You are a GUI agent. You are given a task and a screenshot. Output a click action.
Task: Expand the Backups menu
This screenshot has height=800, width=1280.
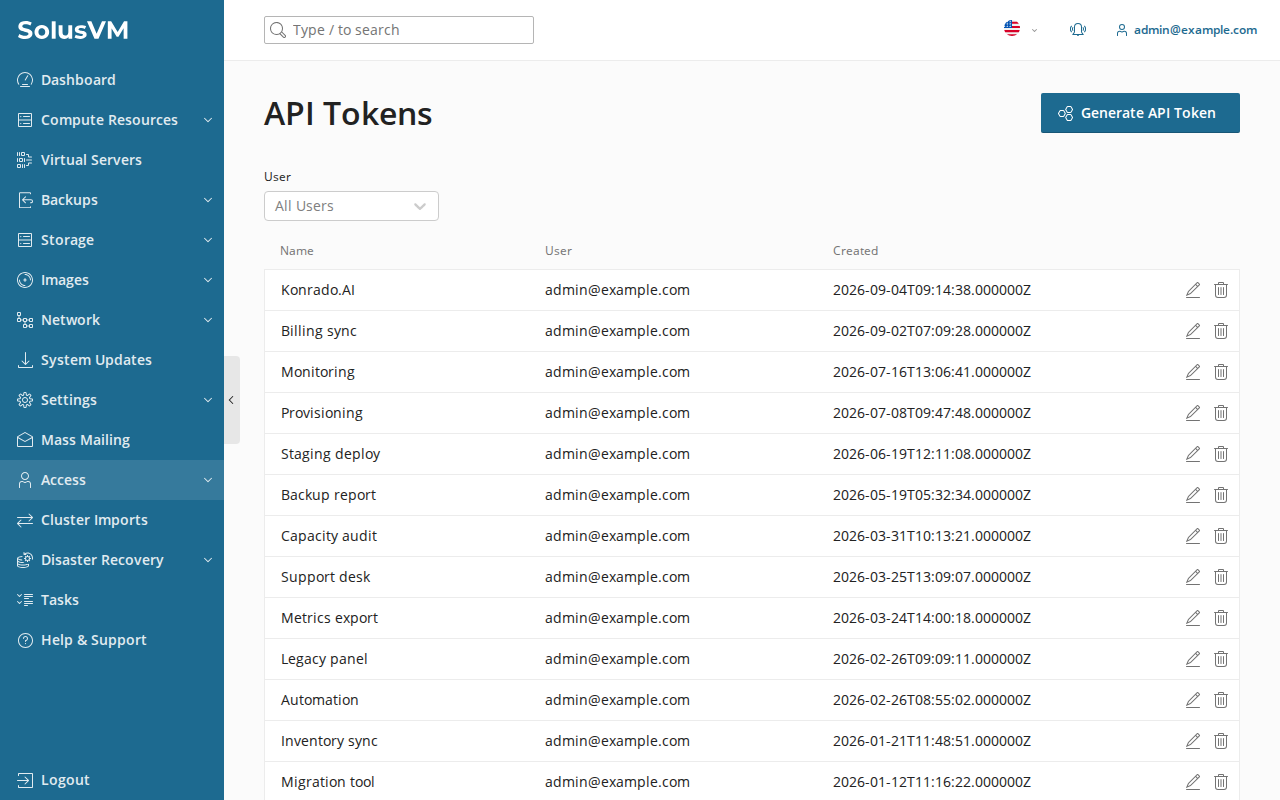tap(112, 200)
